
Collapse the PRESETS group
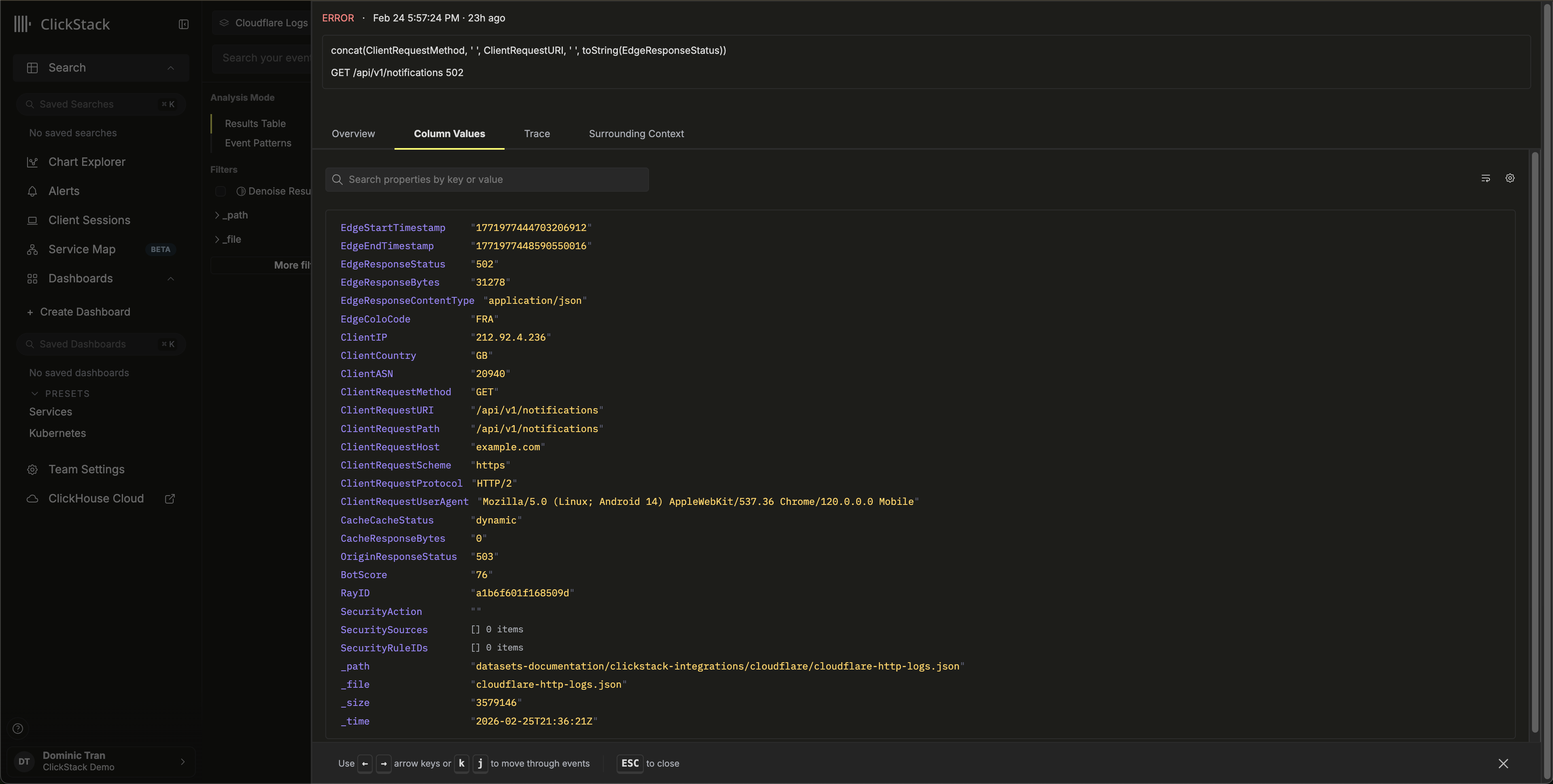coord(34,394)
